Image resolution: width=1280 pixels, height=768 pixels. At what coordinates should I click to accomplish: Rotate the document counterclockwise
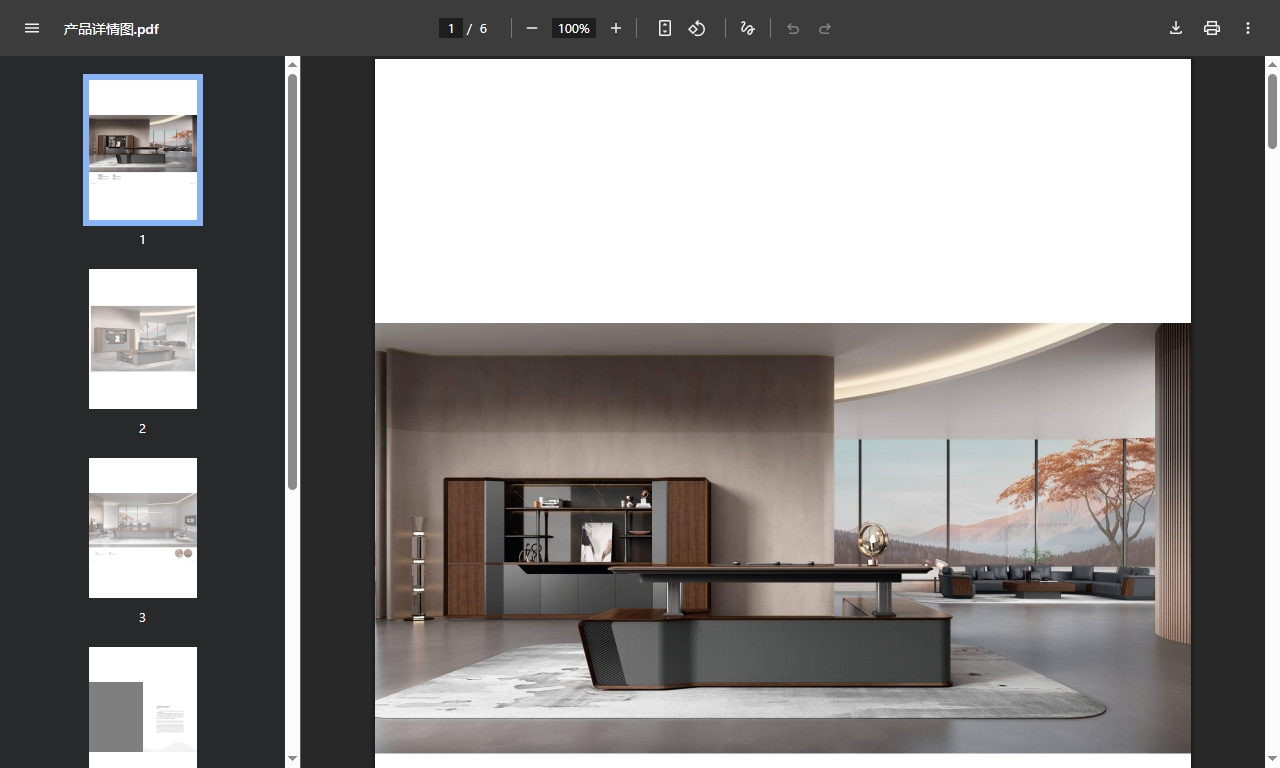697,28
